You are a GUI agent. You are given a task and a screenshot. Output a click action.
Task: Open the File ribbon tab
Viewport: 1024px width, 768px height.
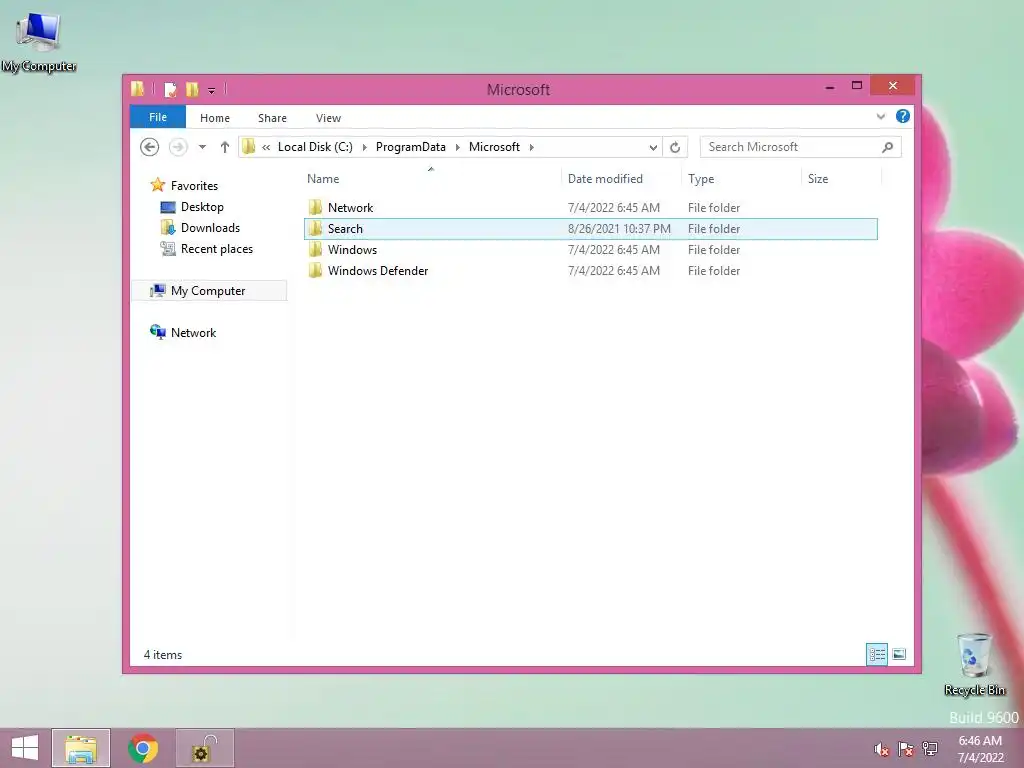pyautogui.click(x=157, y=117)
